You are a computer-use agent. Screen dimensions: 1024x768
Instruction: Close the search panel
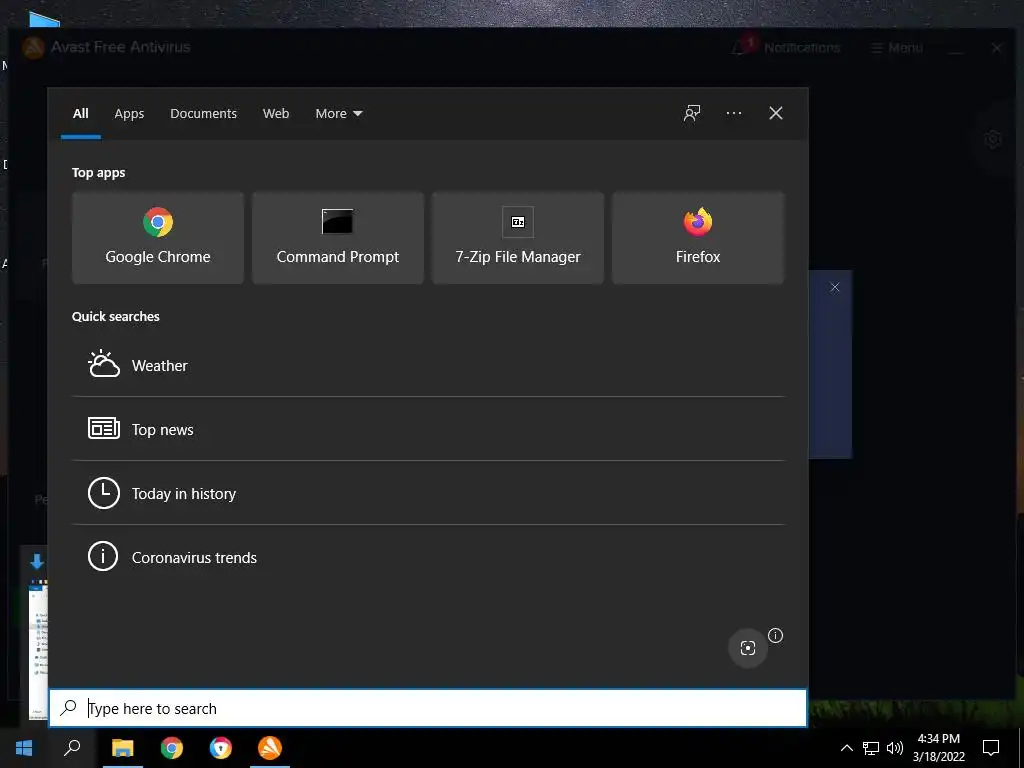coord(775,114)
